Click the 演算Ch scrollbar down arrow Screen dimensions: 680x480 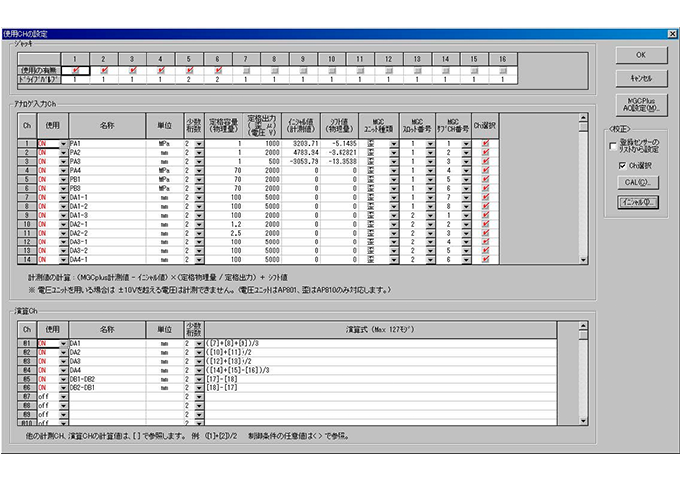583,421
